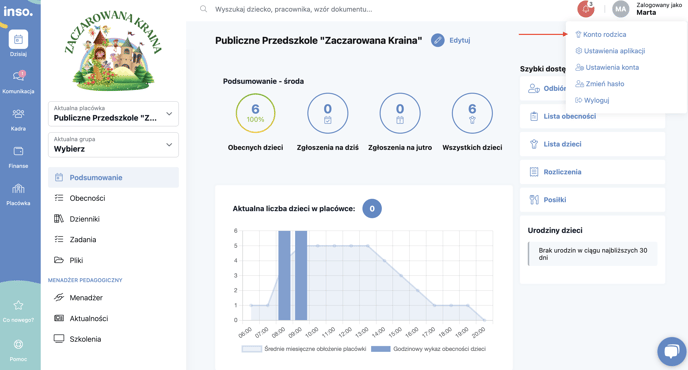Open the Dzisiaj calendar icon in sidebar
Screen dimensions: 688x370
pos(18,40)
